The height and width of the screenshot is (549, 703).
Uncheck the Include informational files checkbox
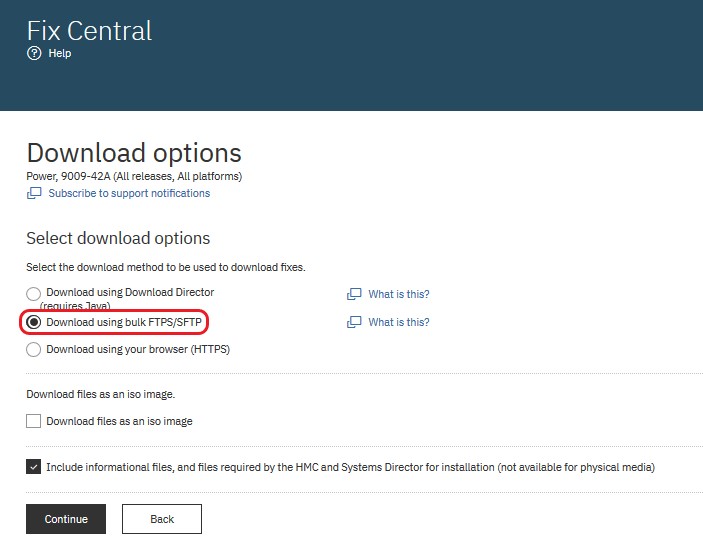(34, 467)
